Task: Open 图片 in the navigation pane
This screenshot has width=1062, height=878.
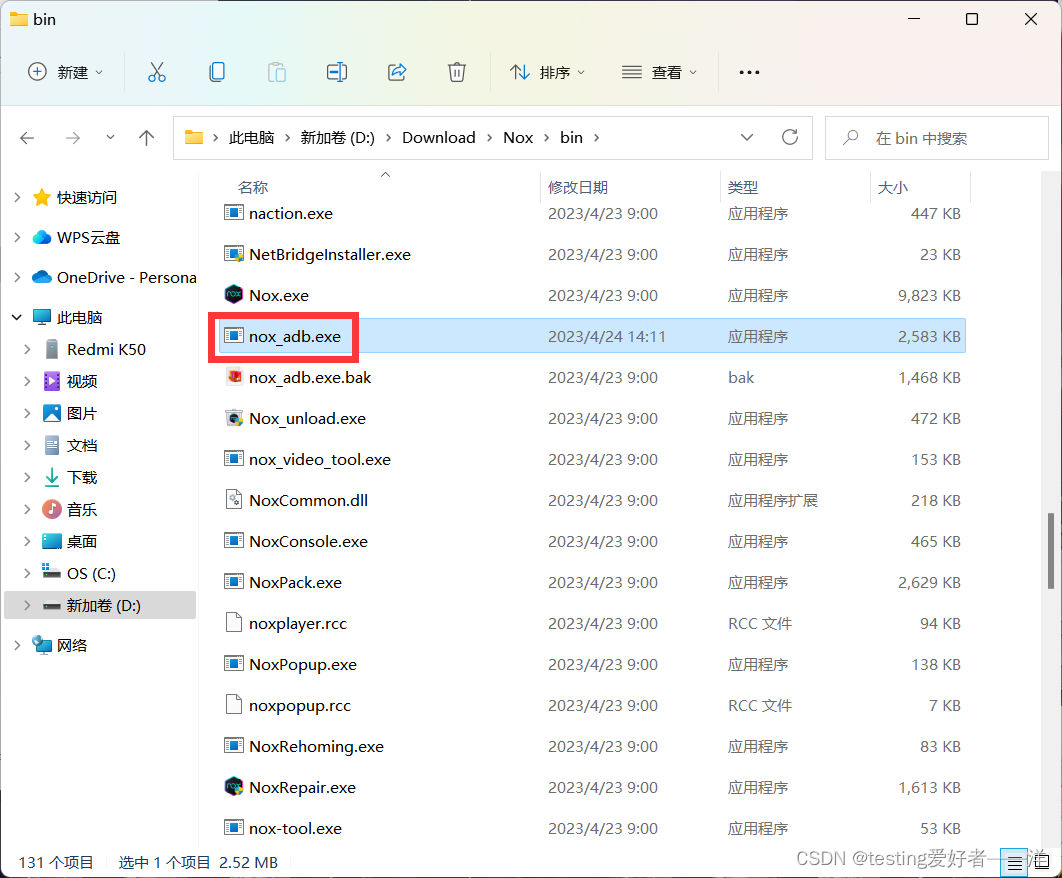Action: tap(70, 413)
